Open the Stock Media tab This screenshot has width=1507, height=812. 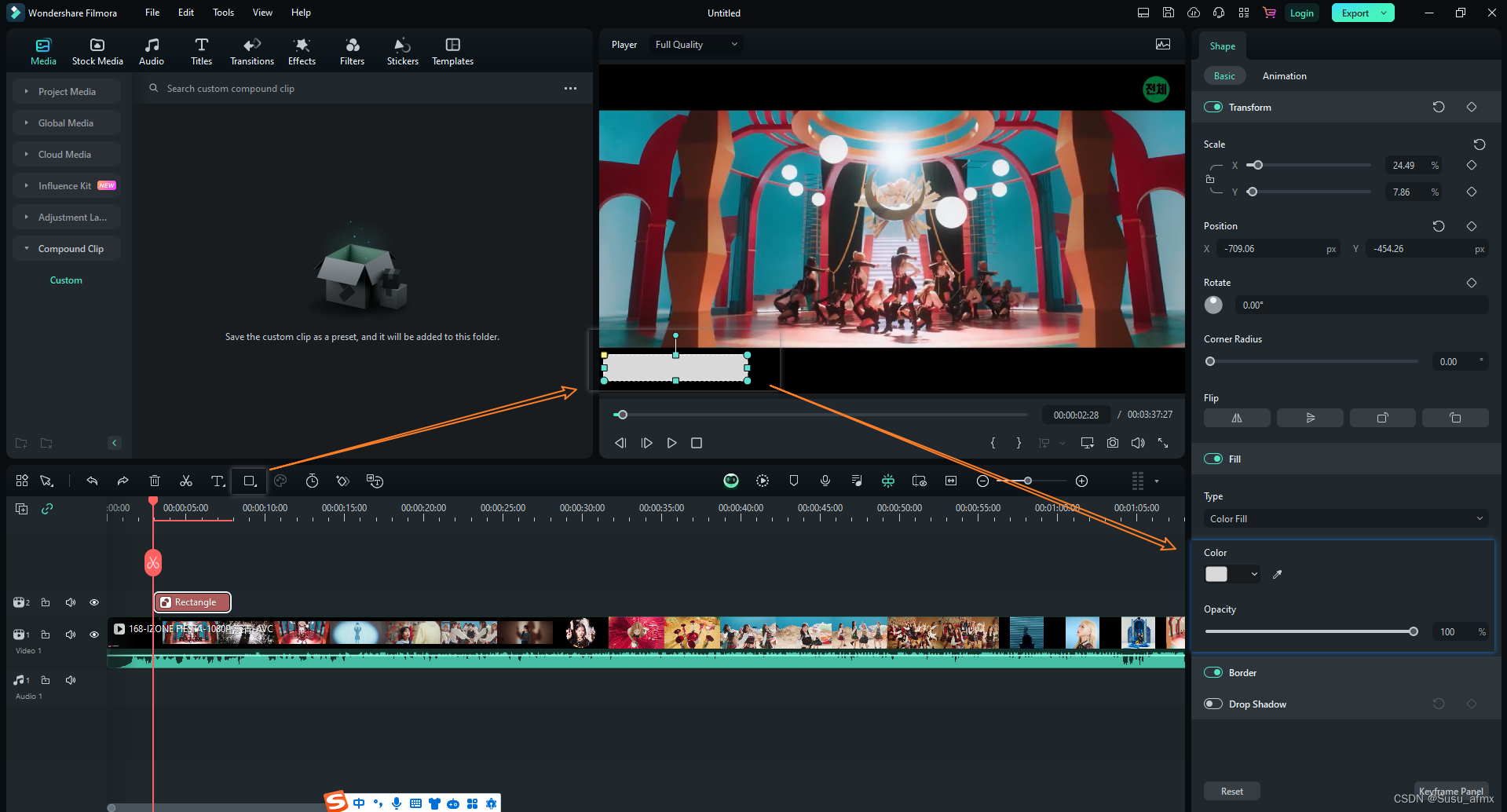(97, 52)
